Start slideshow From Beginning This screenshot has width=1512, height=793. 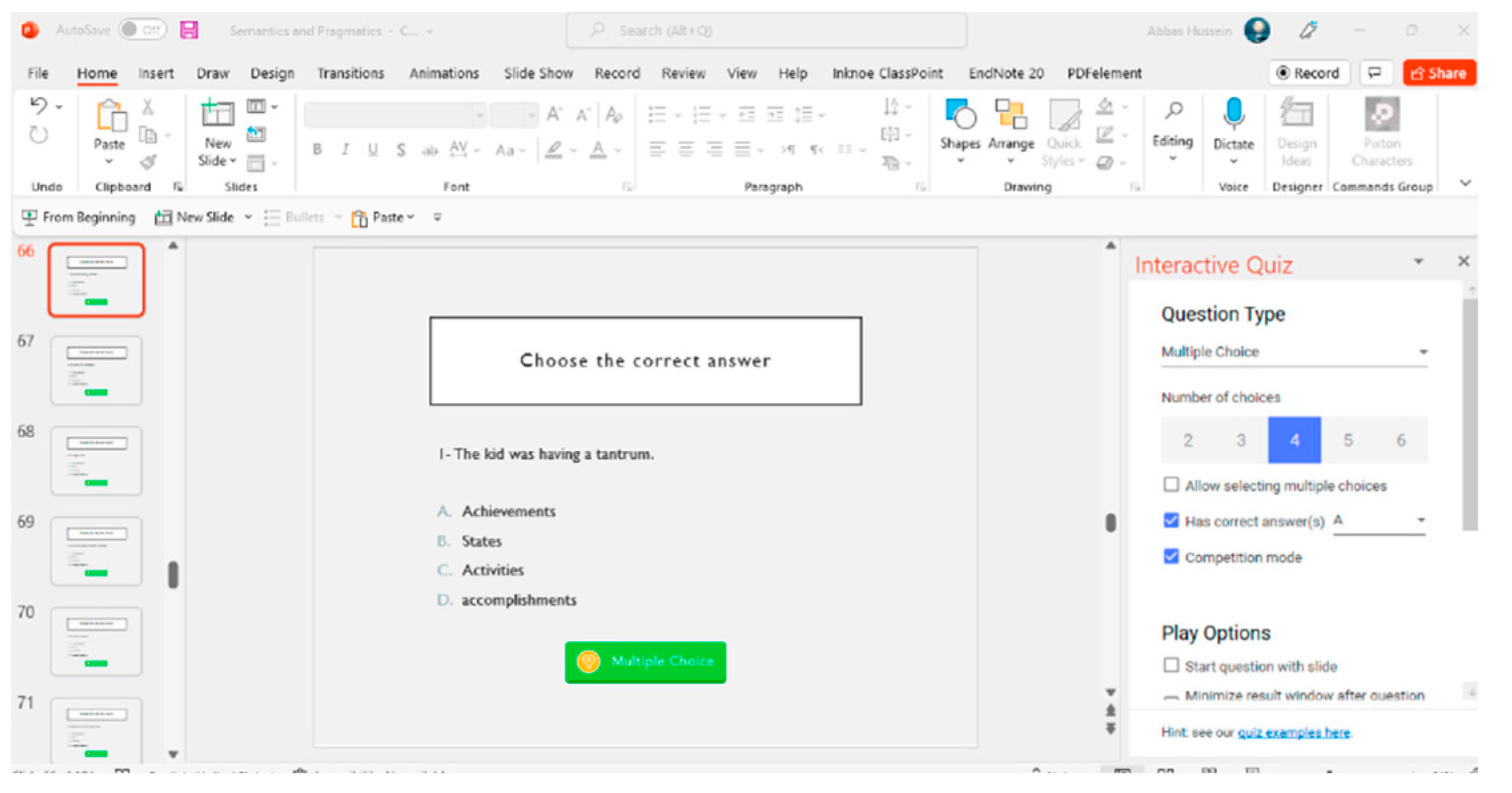[x=79, y=218]
